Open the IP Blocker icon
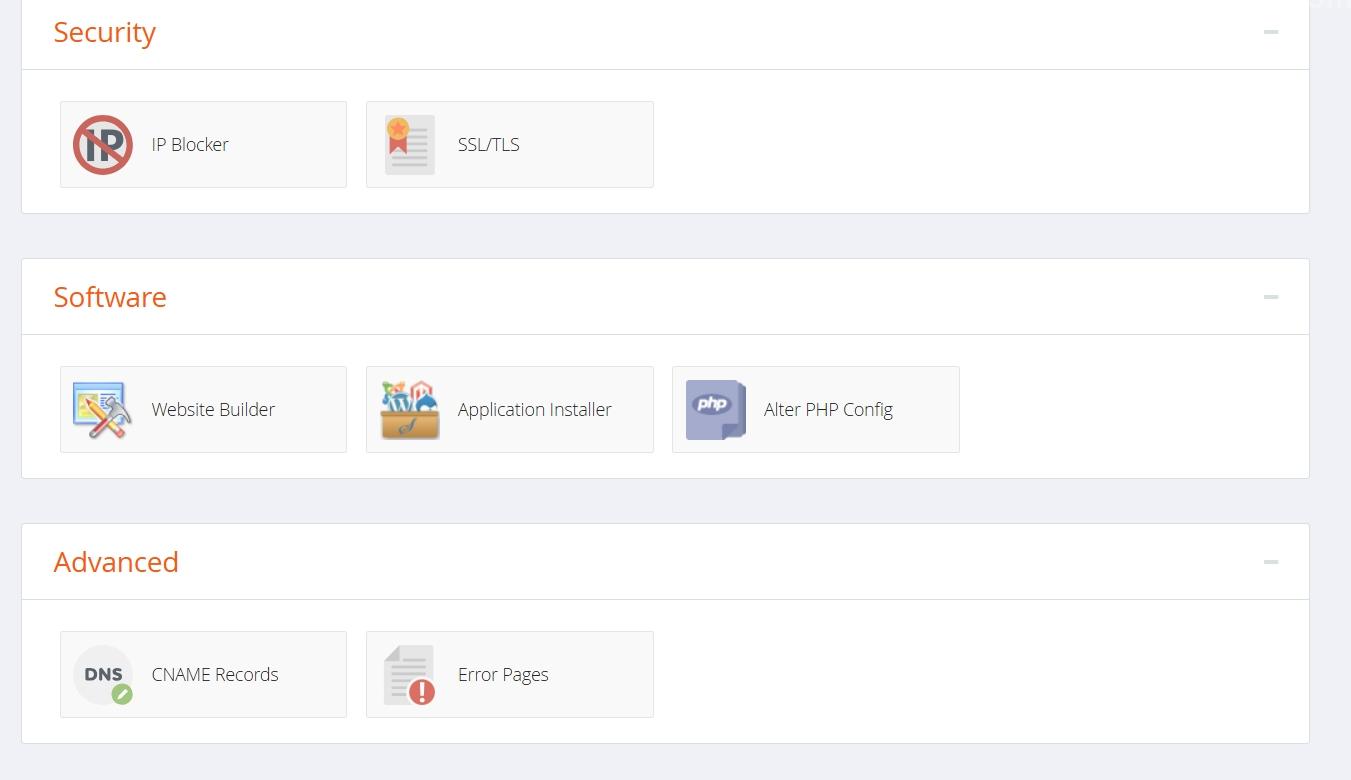 103,145
